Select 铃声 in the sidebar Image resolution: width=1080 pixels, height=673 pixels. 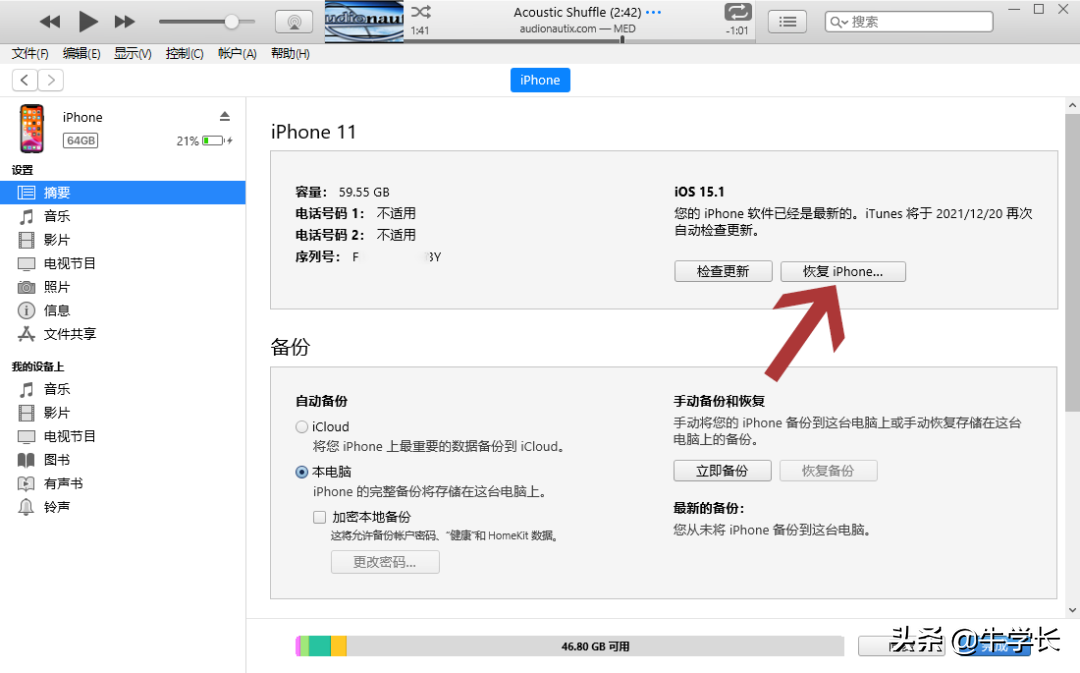[58, 507]
